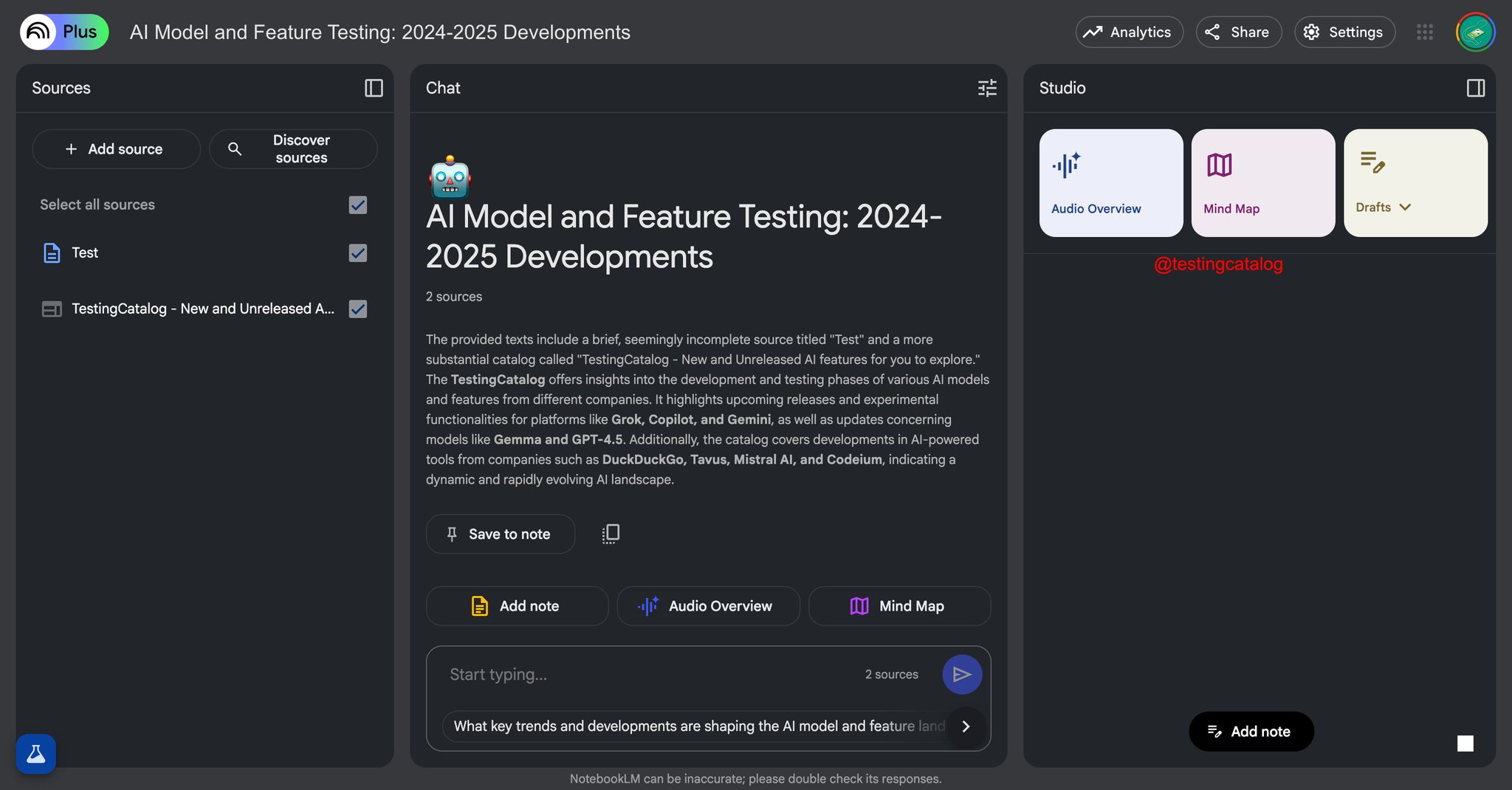Toggle Select all sources checkbox
The height and width of the screenshot is (790, 1512).
(358, 205)
